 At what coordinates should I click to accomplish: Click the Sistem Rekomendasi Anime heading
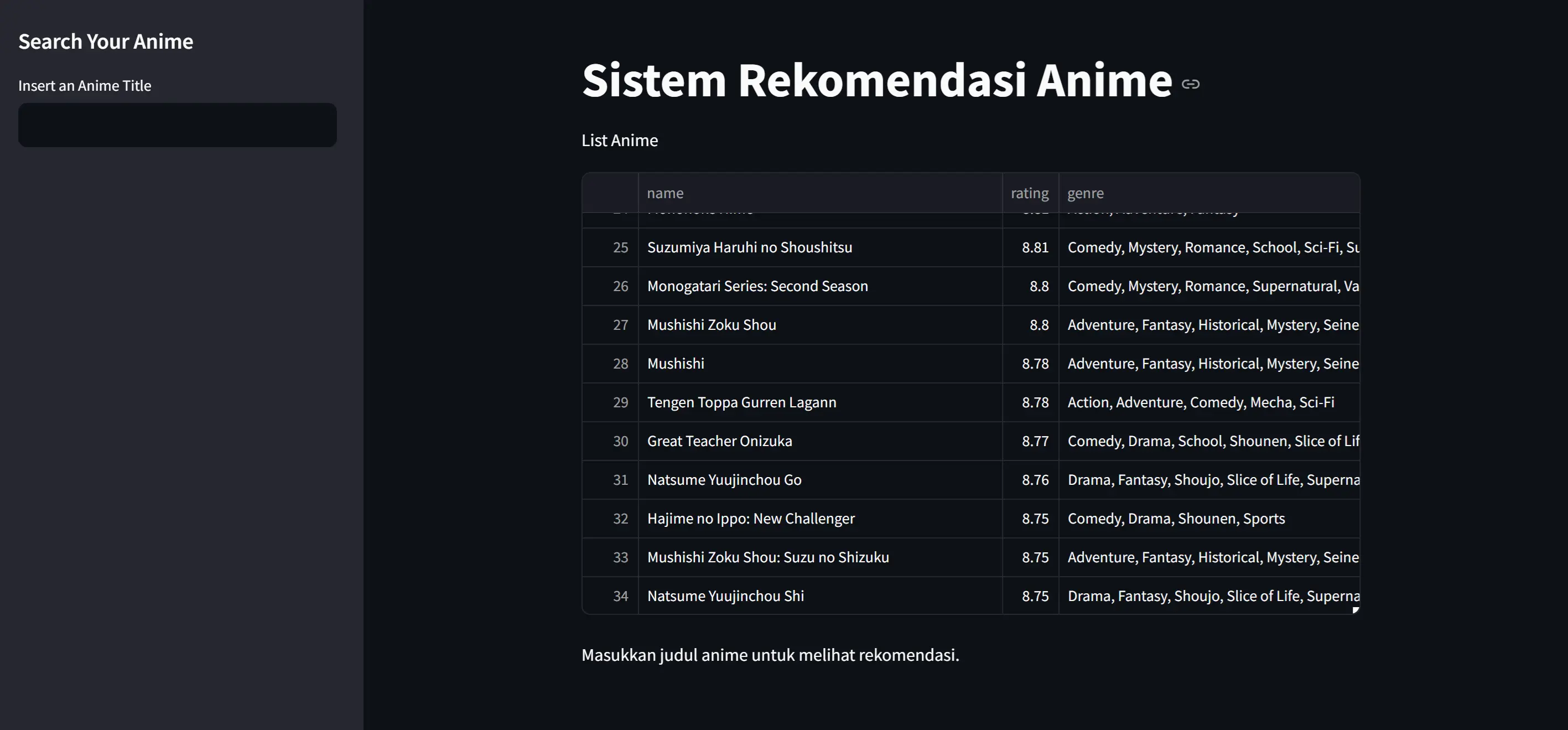tap(875, 81)
